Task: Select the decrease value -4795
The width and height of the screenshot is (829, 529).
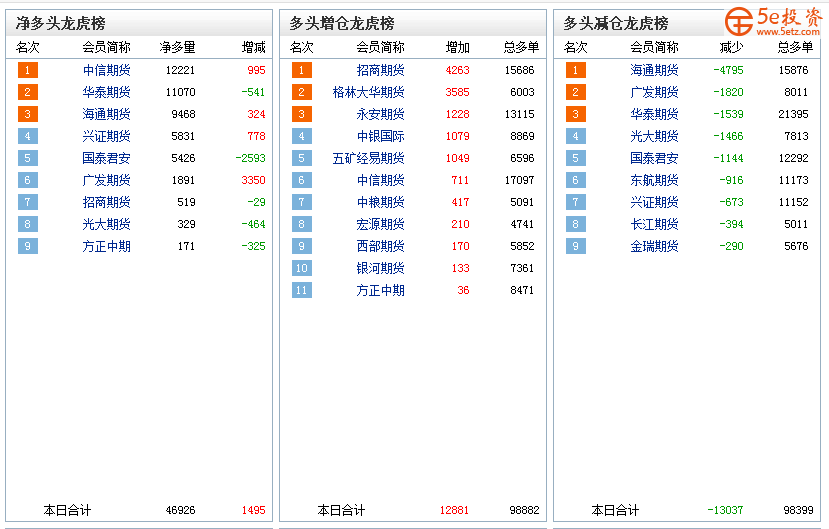Action: (x=728, y=70)
